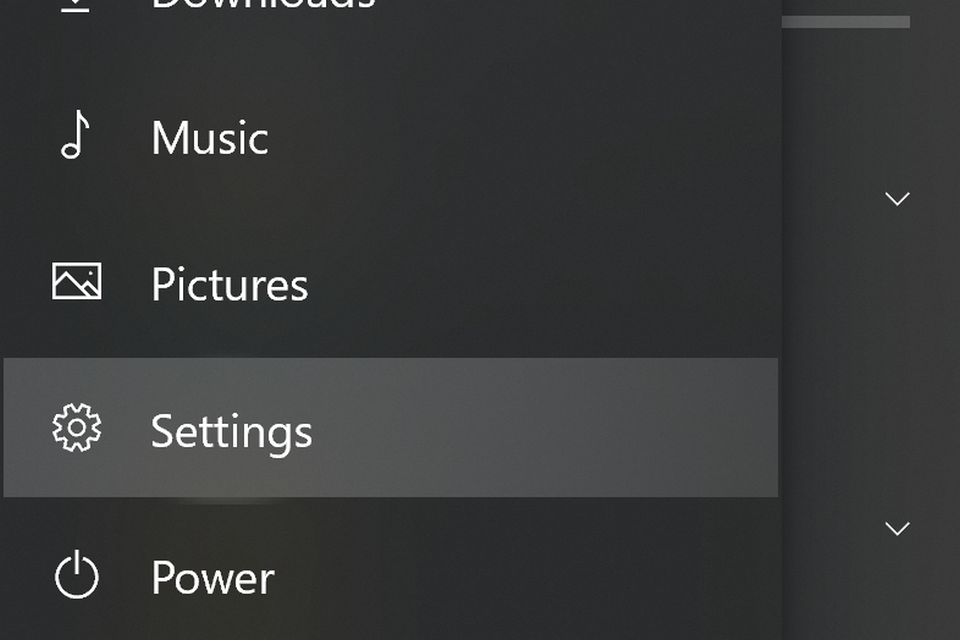
Task: Click the partially visible Downloads arrow icon
Action: 76,5
